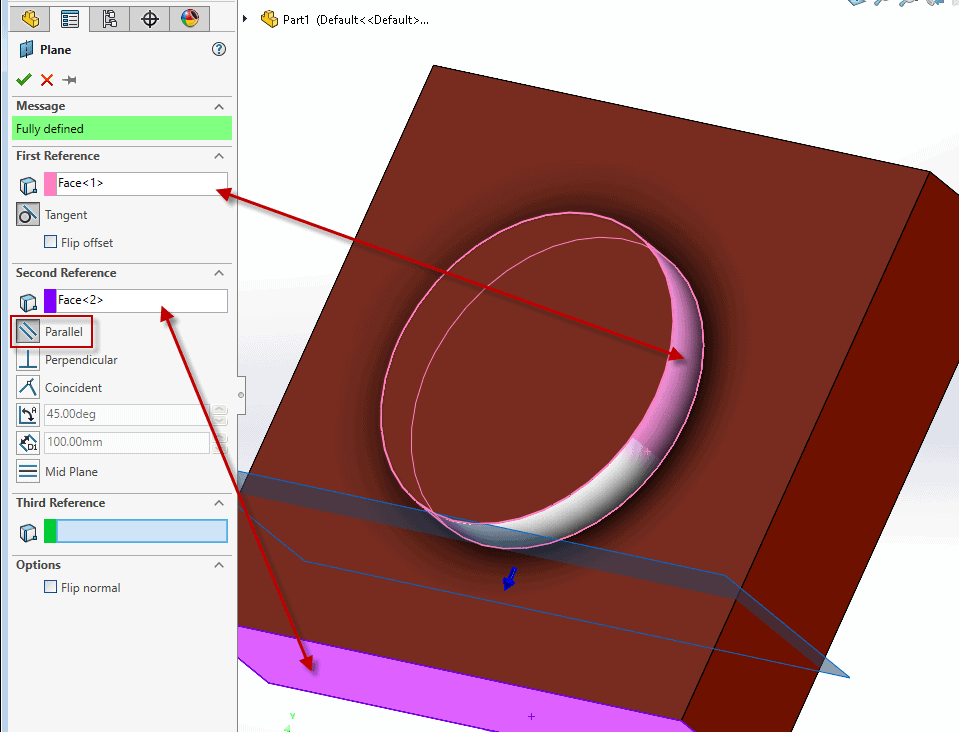
Task: Switch to the ConfigurationManager tab
Action: [x=110, y=18]
